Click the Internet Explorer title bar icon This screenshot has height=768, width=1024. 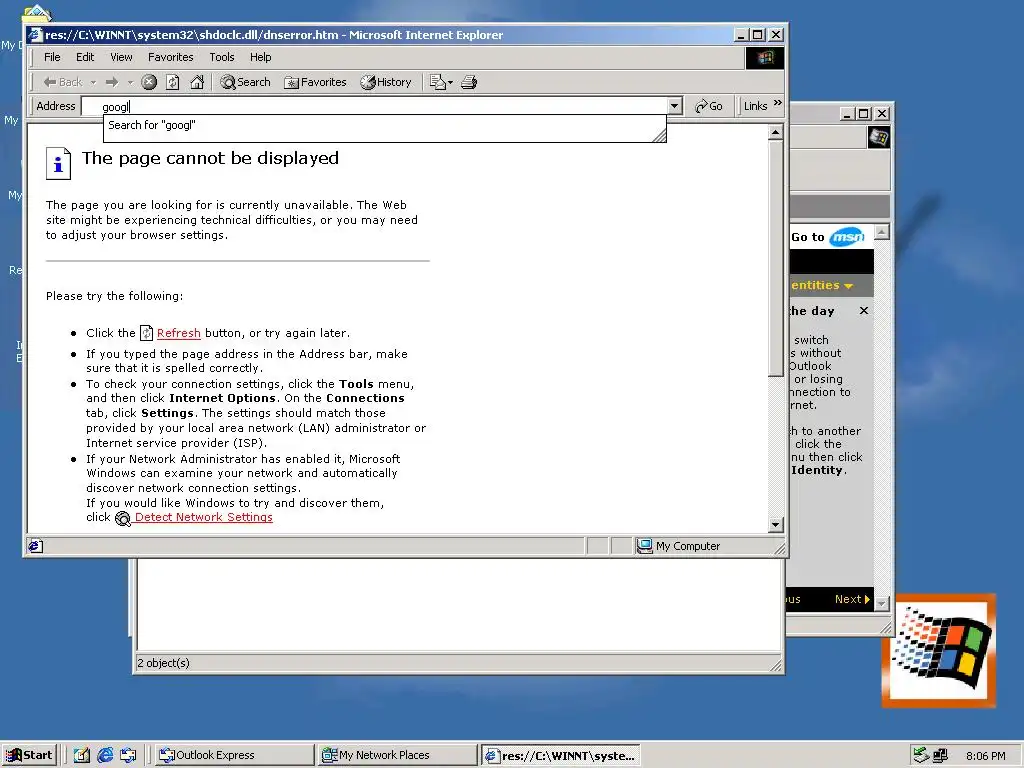pyautogui.click(x=36, y=35)
